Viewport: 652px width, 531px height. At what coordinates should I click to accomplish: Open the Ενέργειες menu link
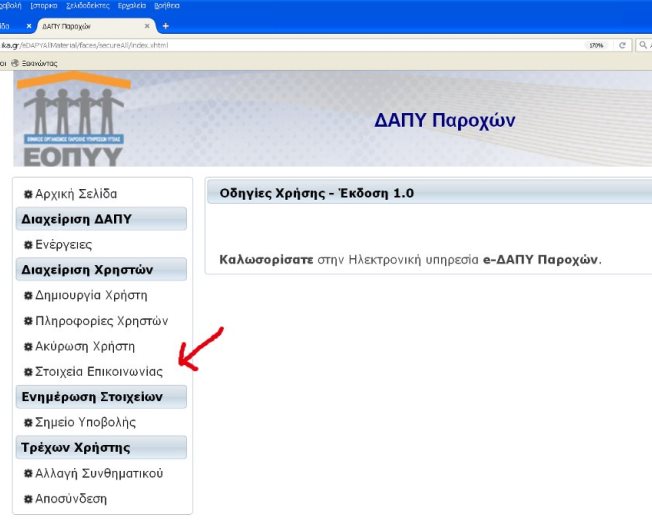(64, 245)
